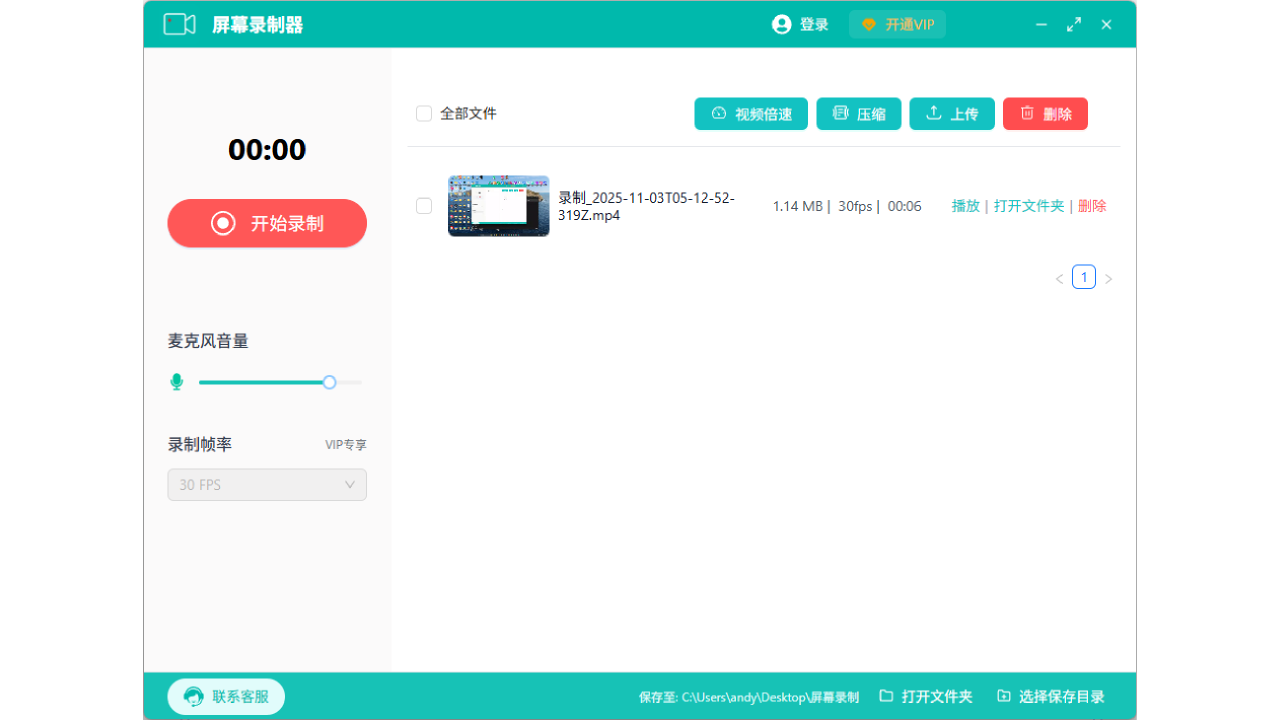Open the 30 FPS frame rate dropdown
Screen dimensions: 1280x720
pyautogui.click(x=267, y=484)
